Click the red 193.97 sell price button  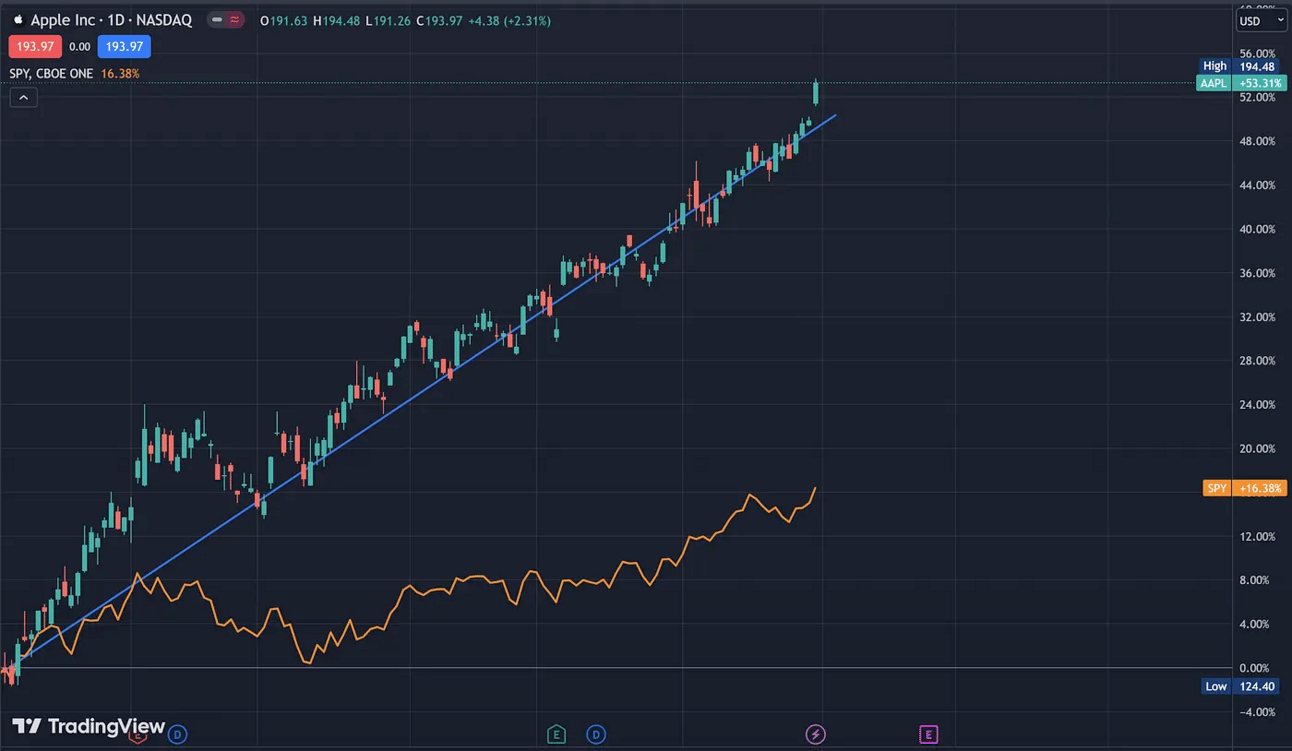tap(35, 46)
